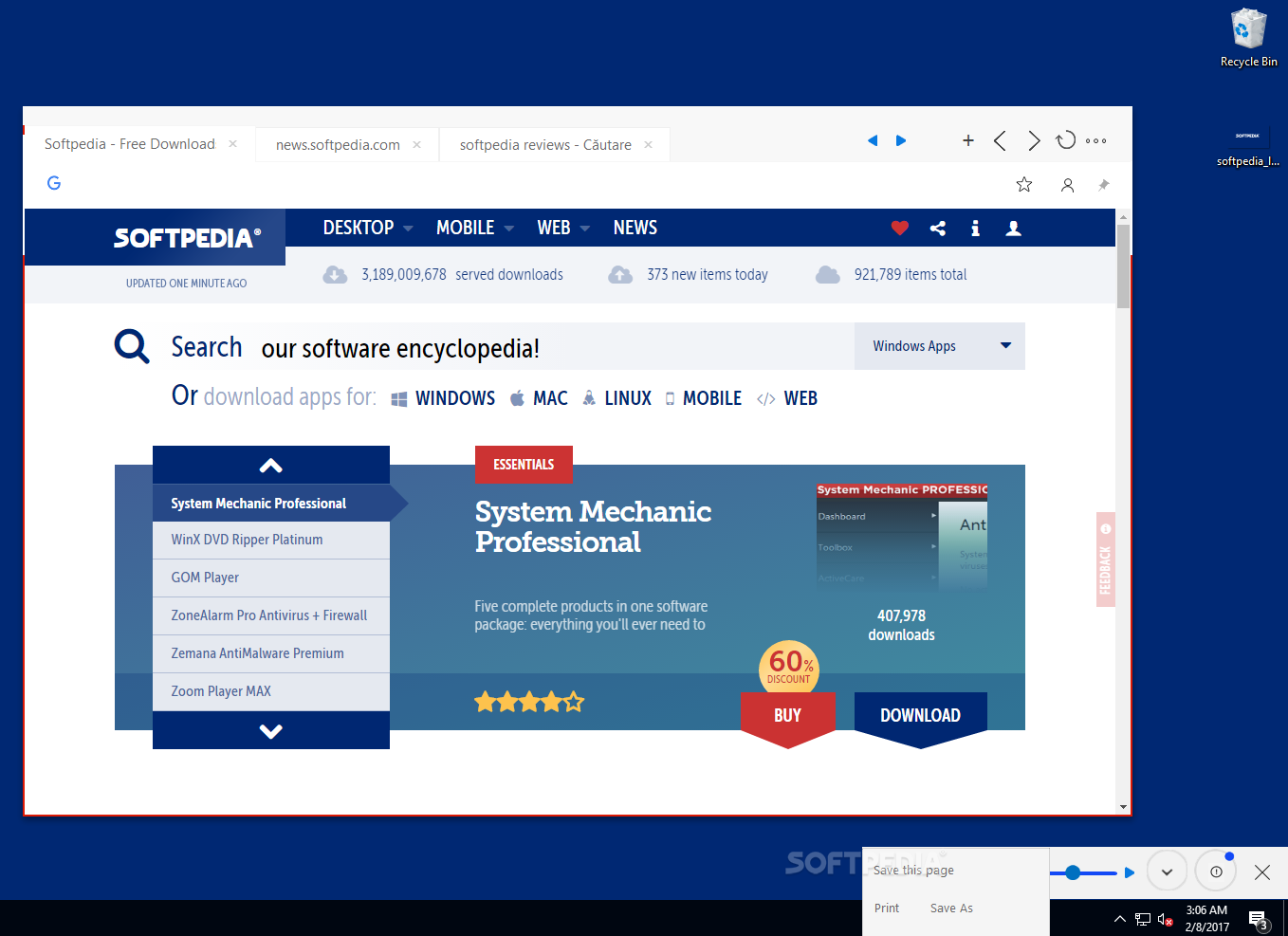Click the magnifying glass search icon

point(132,346)
